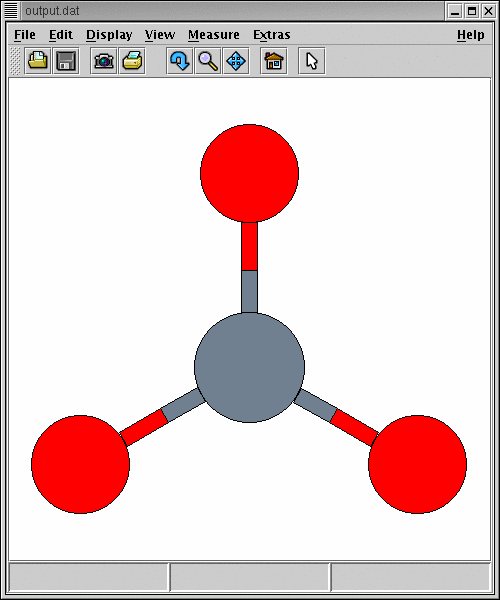Select the translate move arrows tool
This screenshot has height=600, width=500.
click(236, 61)
